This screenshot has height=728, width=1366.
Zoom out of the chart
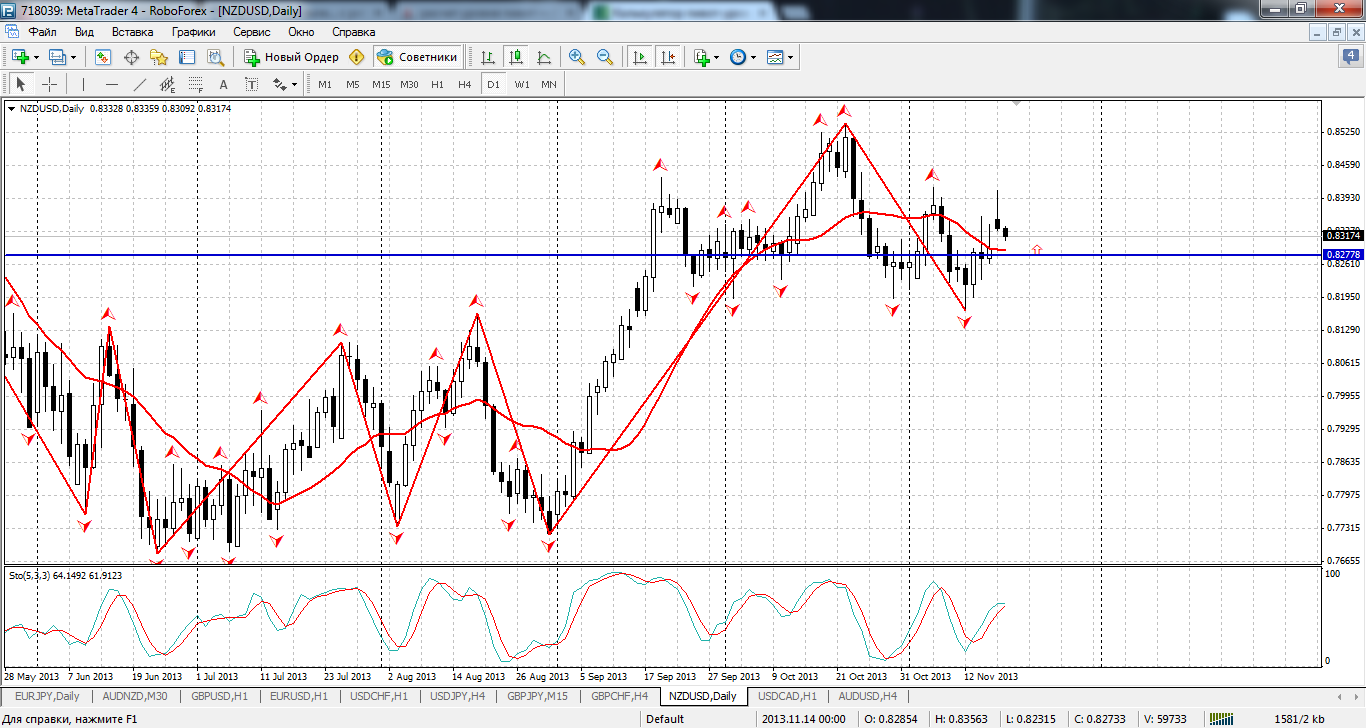click(604, 57)
